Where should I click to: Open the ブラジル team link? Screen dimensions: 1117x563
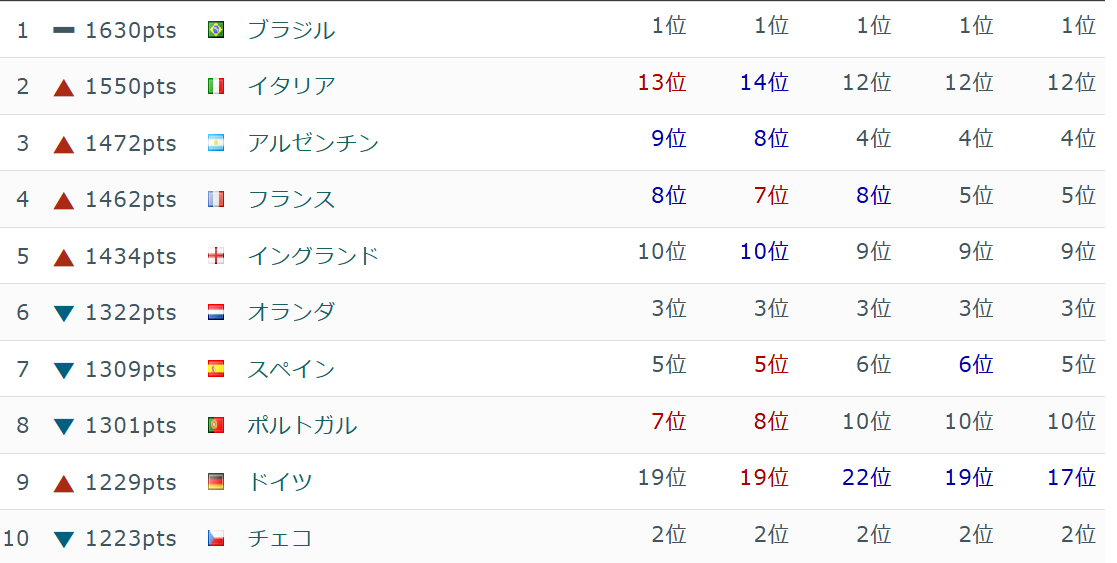point(291,30)
